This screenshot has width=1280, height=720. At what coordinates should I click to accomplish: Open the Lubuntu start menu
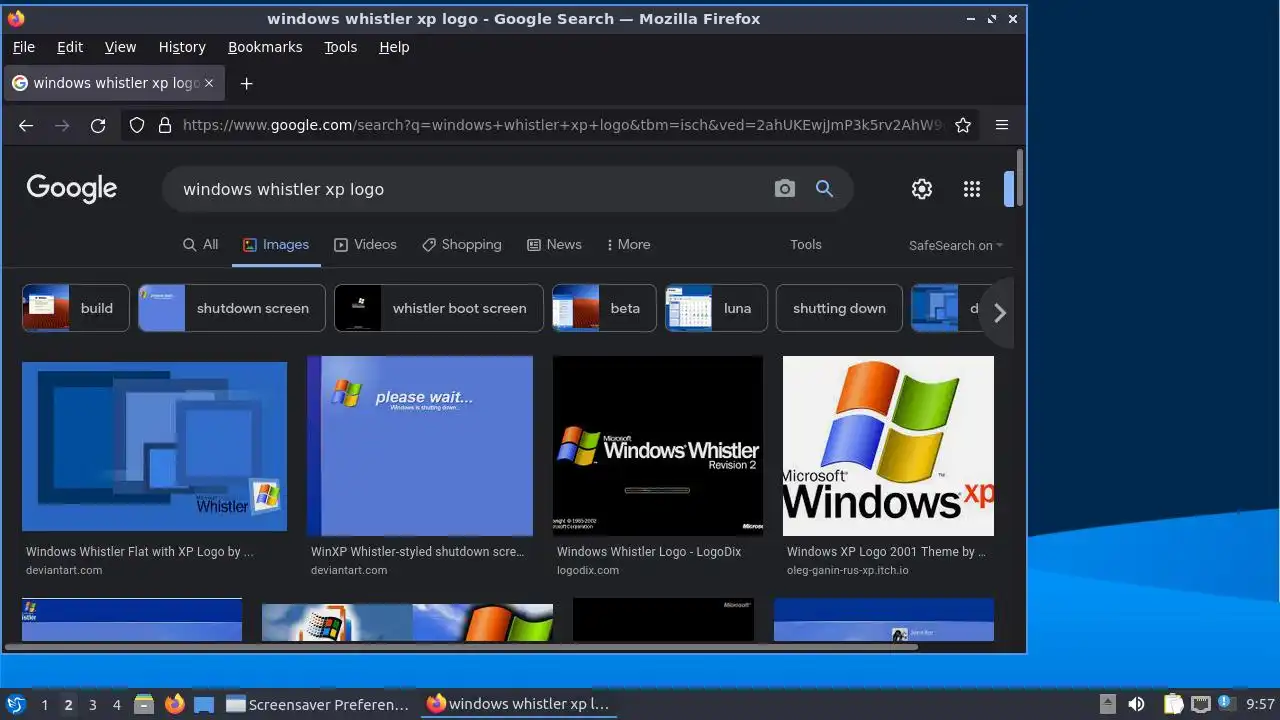point(16,704)
